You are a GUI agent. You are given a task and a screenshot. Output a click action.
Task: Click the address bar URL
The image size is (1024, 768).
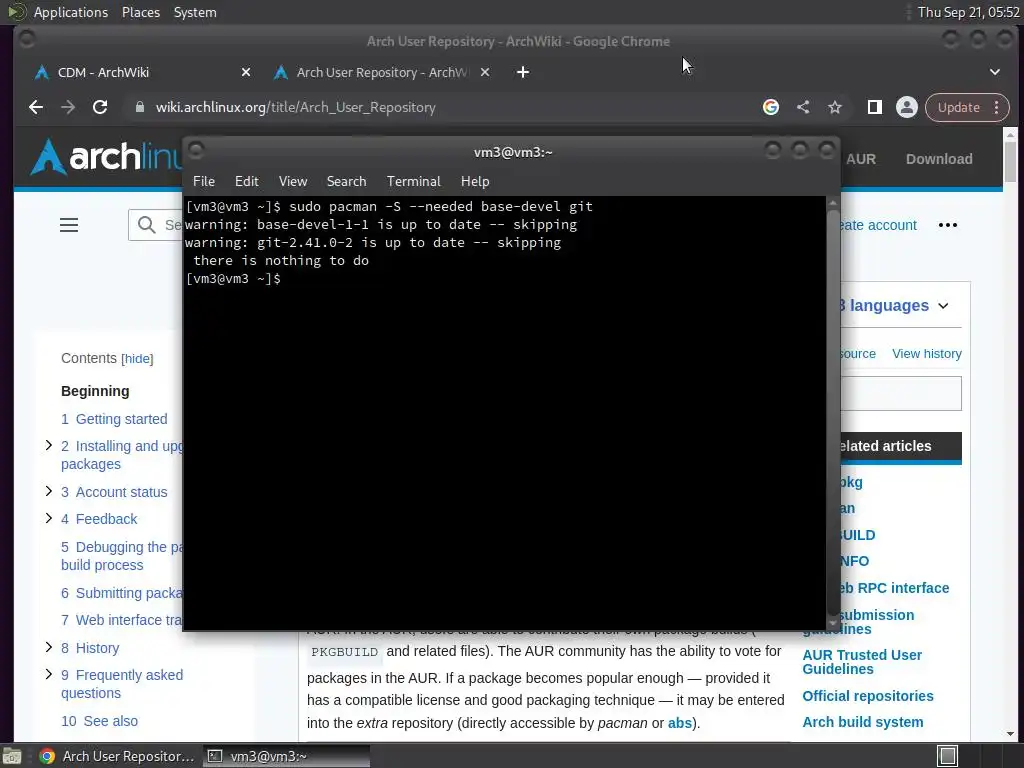(295, 107)
